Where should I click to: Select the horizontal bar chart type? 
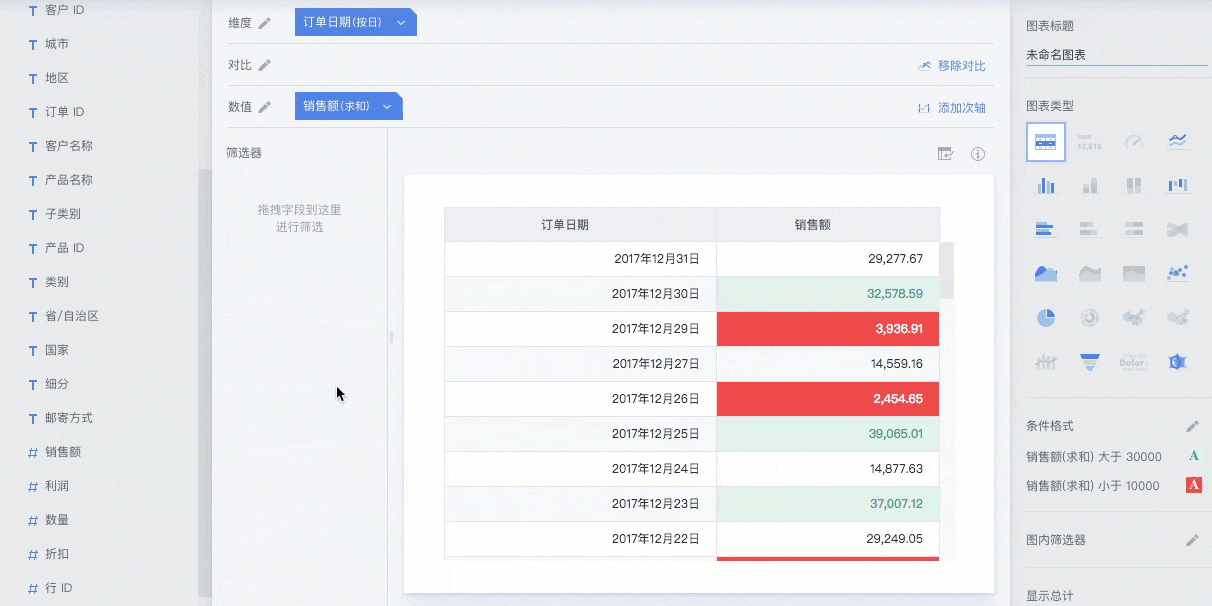[x=1046, y=230]
